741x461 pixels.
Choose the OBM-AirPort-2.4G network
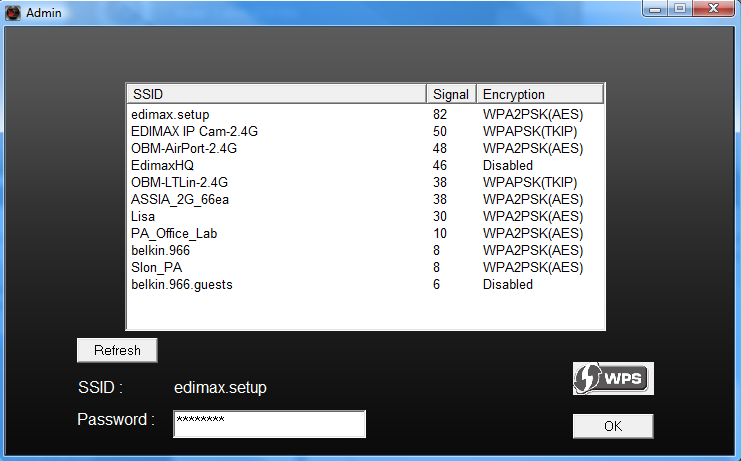[365, 148]
